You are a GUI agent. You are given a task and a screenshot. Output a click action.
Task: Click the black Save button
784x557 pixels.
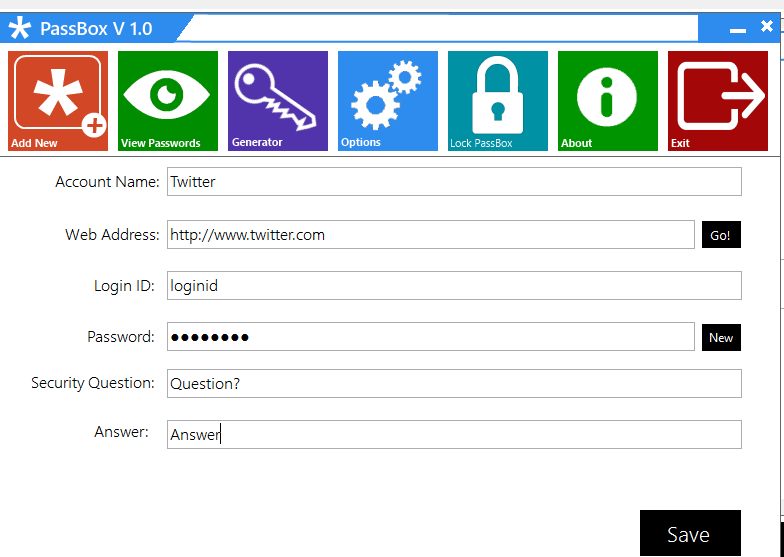tap(690, 534)
